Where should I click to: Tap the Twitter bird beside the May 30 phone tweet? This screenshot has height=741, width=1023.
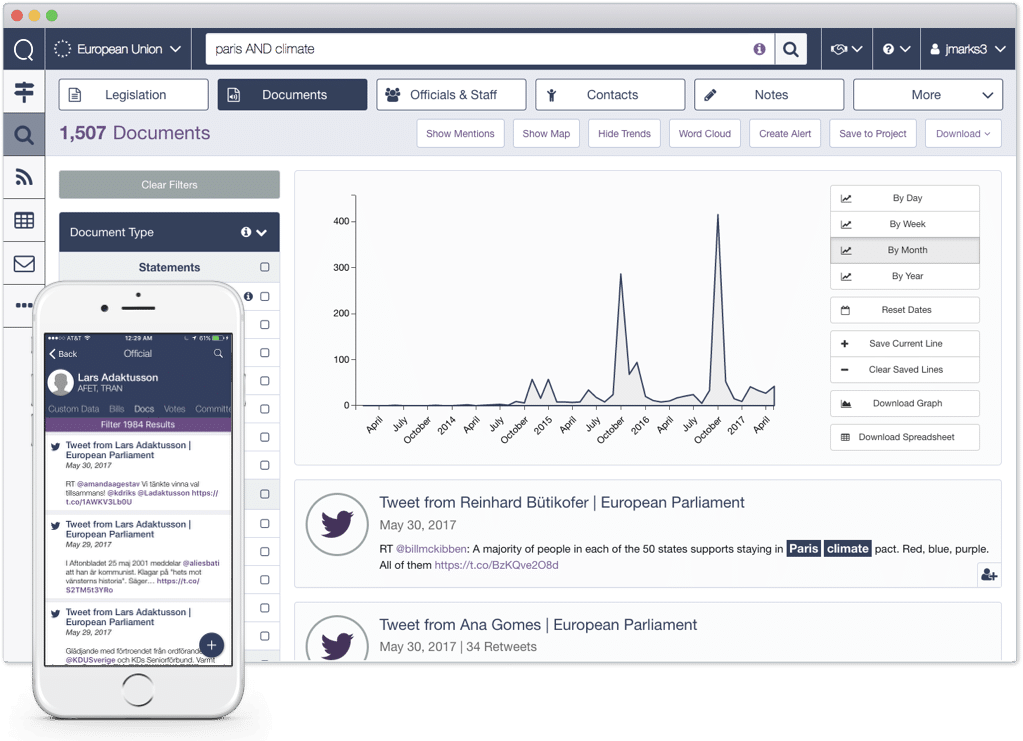pyautogui.click(x=55, y=447)
